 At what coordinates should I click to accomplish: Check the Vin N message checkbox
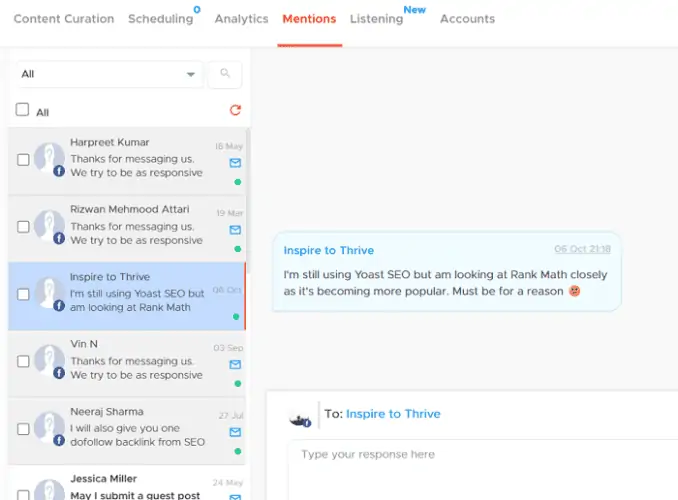click(x=23, y=362)
